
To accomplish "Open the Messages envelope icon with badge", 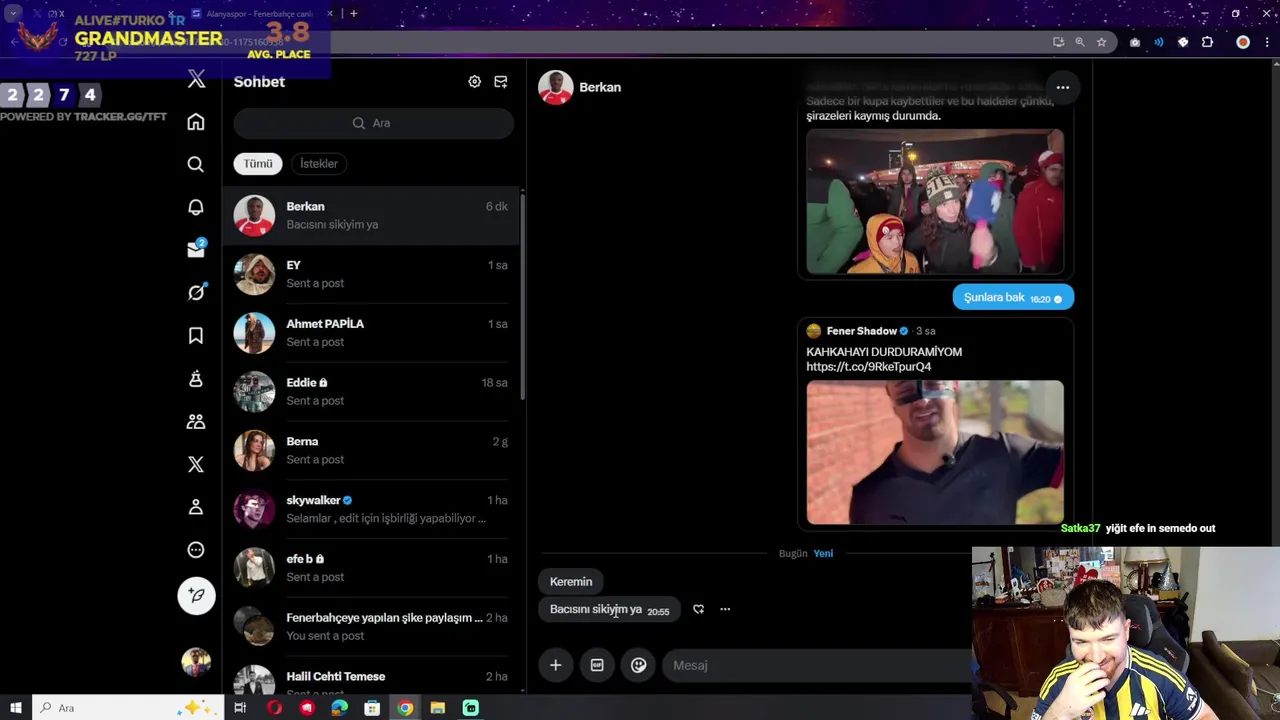I will pos(196,249).
